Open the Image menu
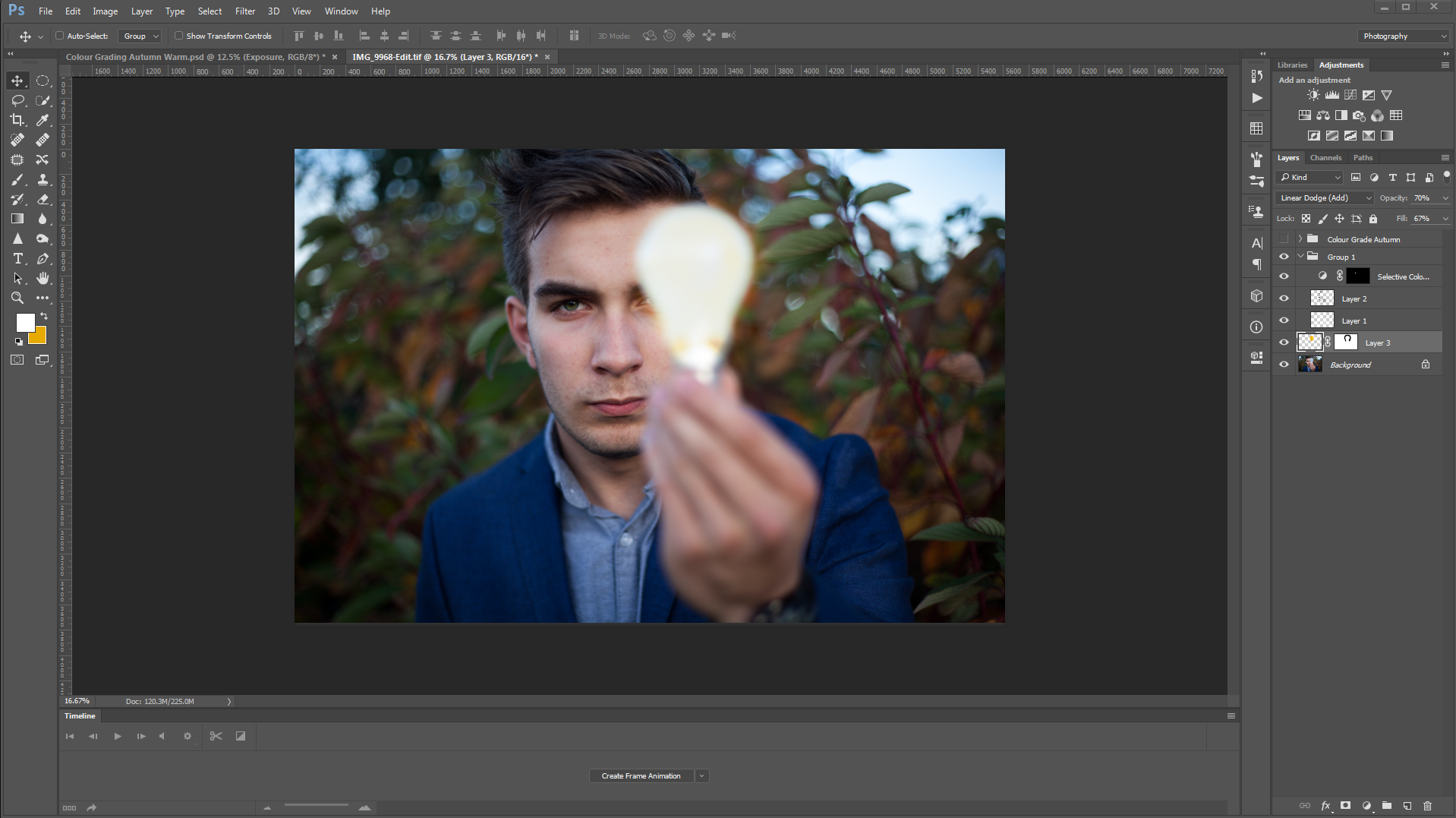The height and width of the screenshot is (818, 1456). click(105, 11)
